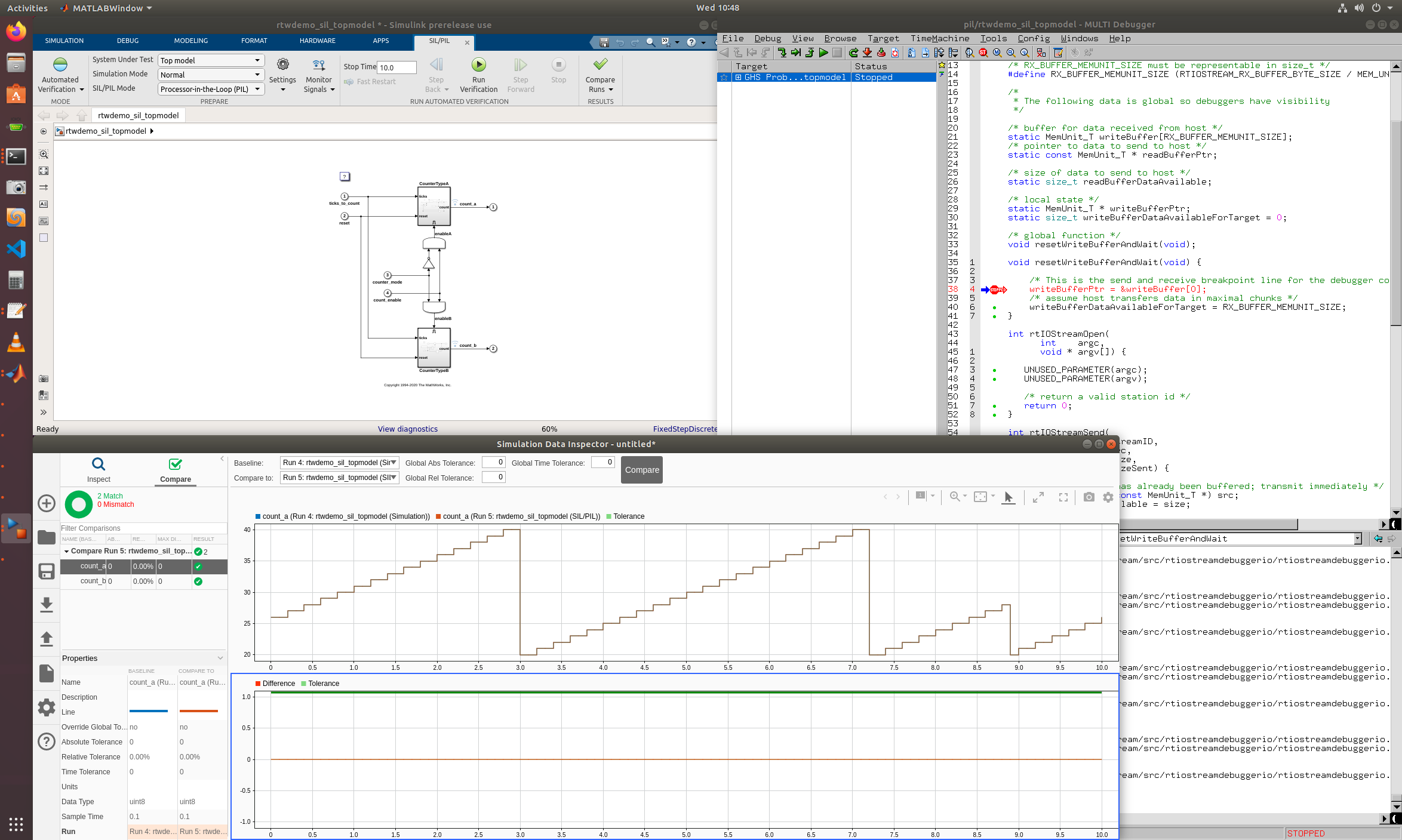1402x840 pixels.
Task: Open Baseline Run 4 dropdown
Action: pyautogui.click(x=339, y=463)
